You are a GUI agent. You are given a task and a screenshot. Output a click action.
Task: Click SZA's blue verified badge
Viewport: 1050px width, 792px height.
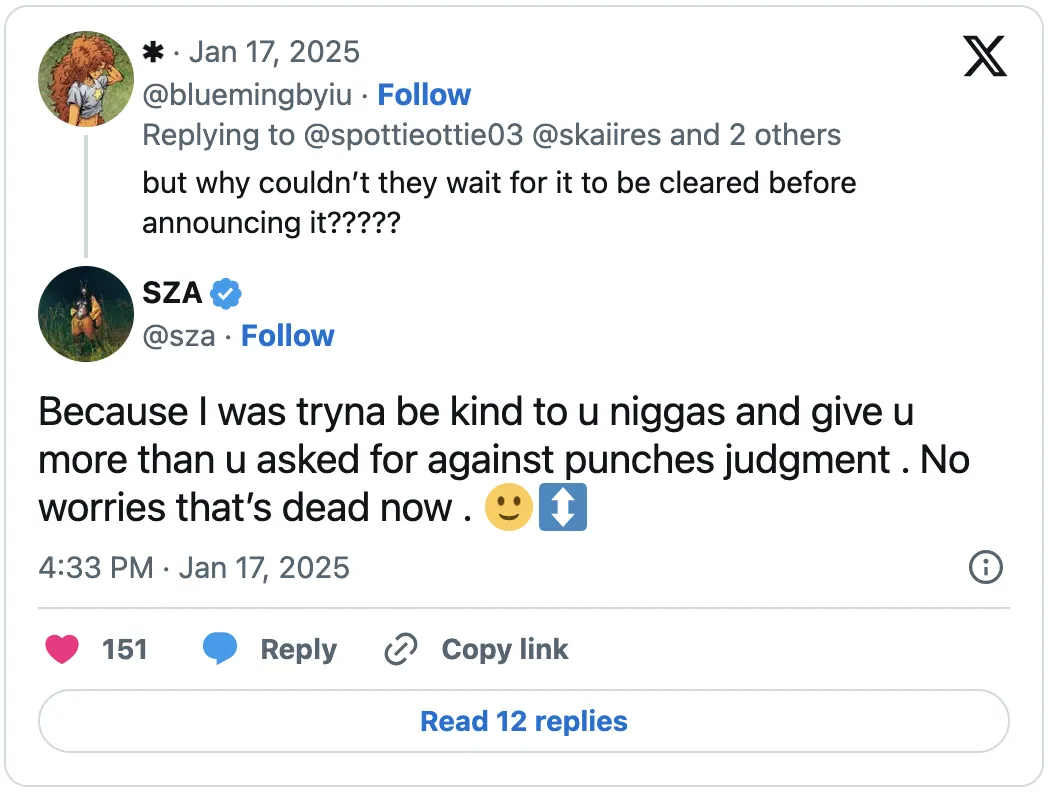[226, 293]
